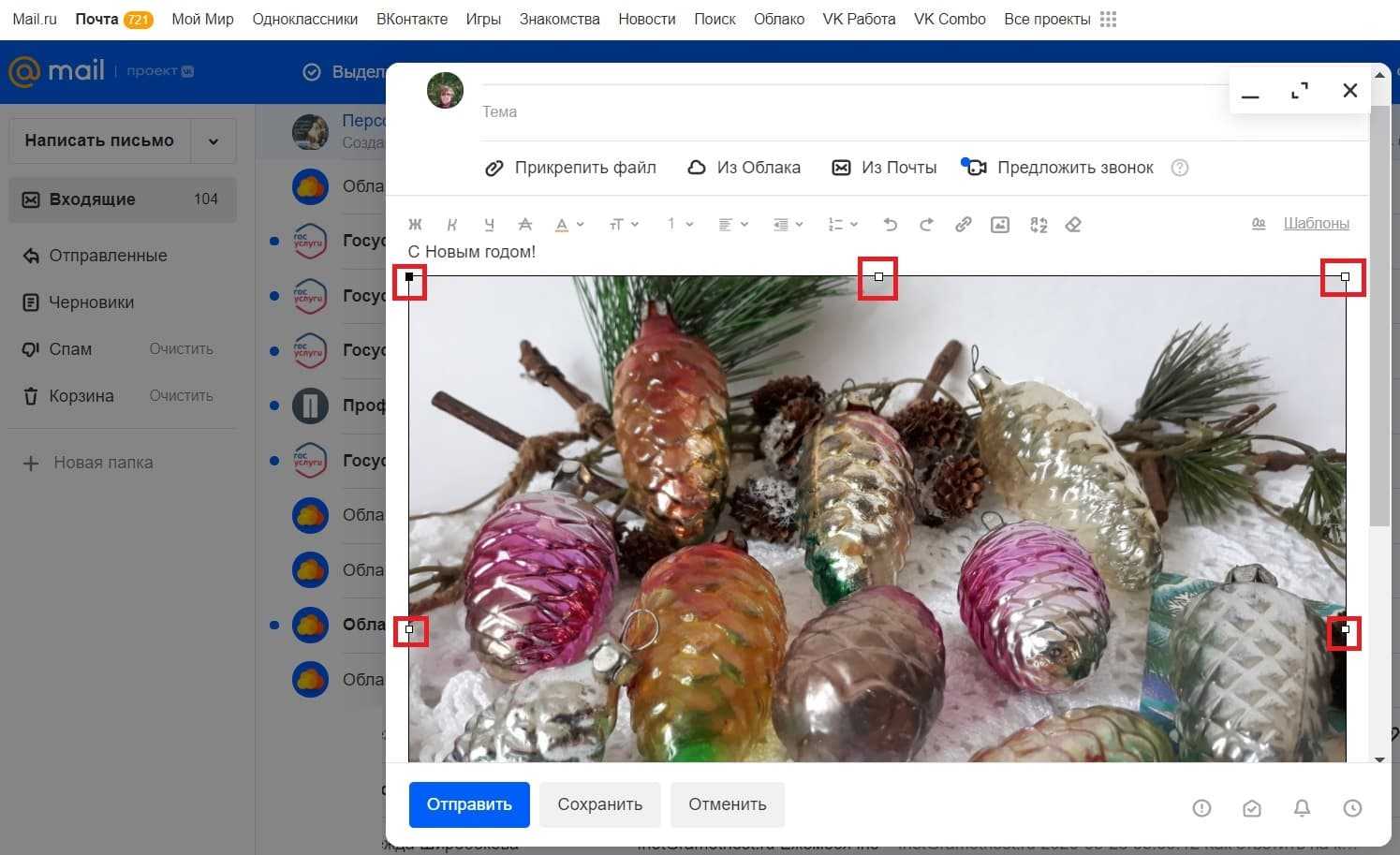Click the transliteration icon in the toolbar
Viewport: 1400px width, 855px height.
[x=1038, y=225]
